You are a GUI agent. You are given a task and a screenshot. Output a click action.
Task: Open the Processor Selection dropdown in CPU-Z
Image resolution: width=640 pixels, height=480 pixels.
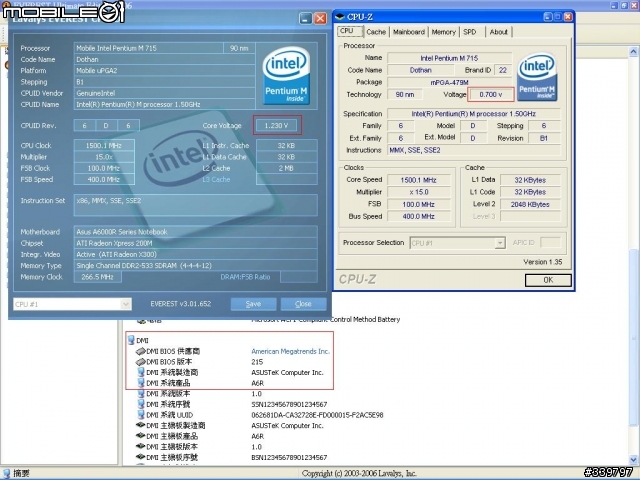(500, 243)
